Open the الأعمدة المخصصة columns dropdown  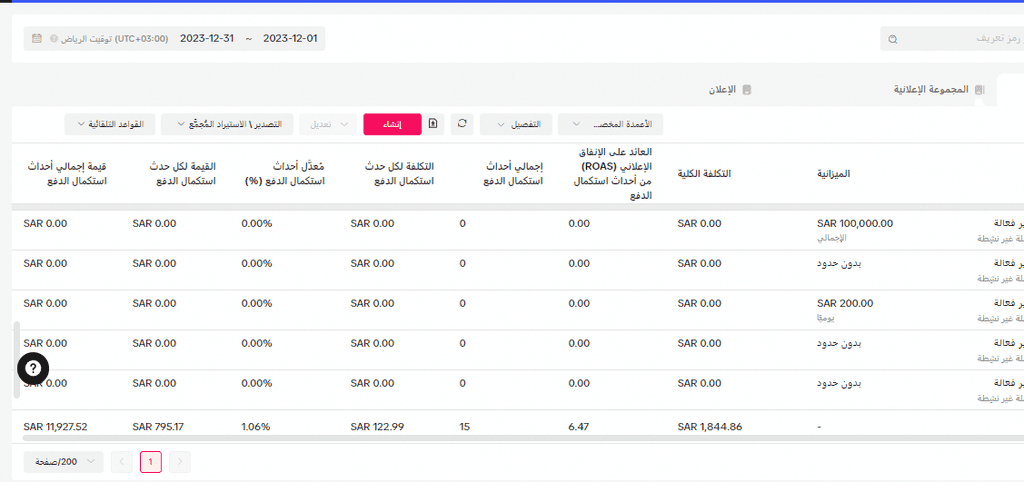click(x=611, y=124)
